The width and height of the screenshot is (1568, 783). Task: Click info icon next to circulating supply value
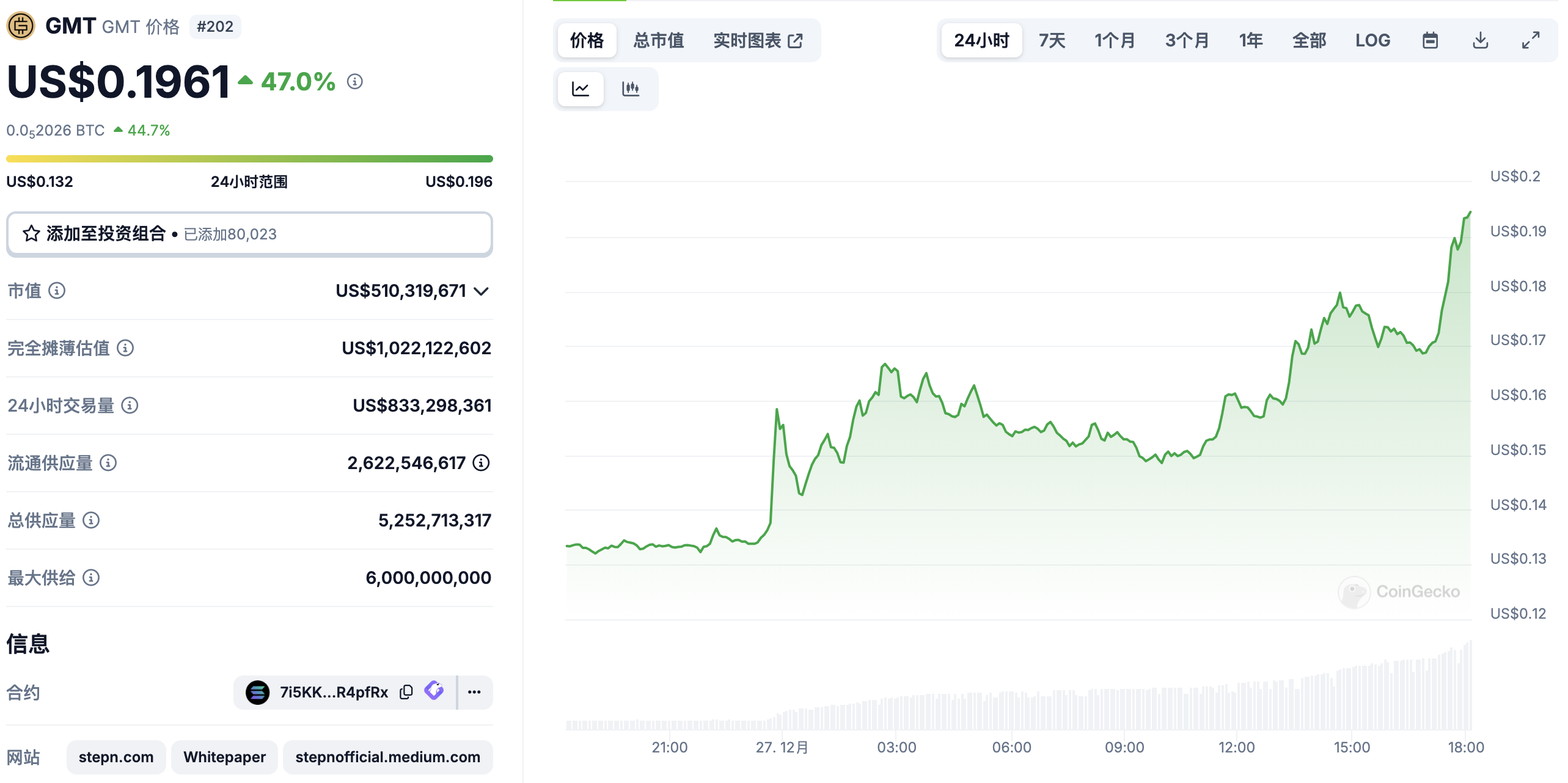482,463
